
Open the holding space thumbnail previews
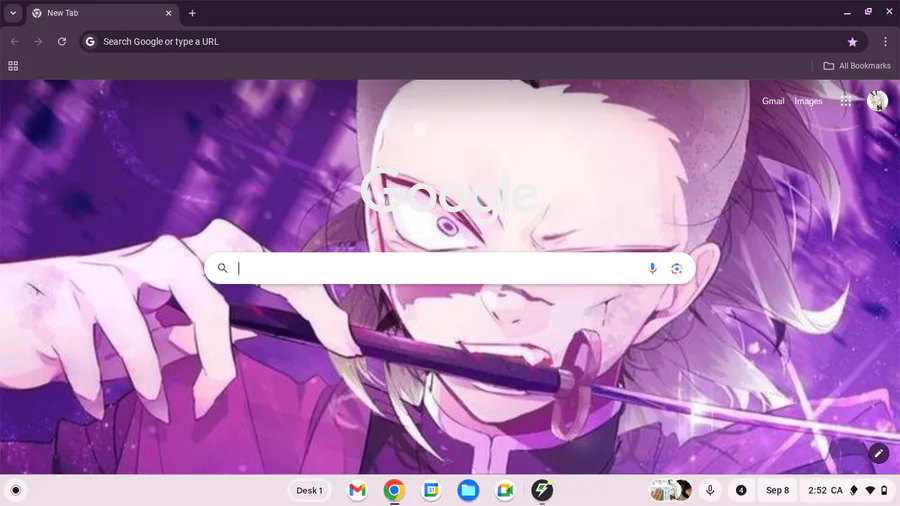click(x=670, y=491)
